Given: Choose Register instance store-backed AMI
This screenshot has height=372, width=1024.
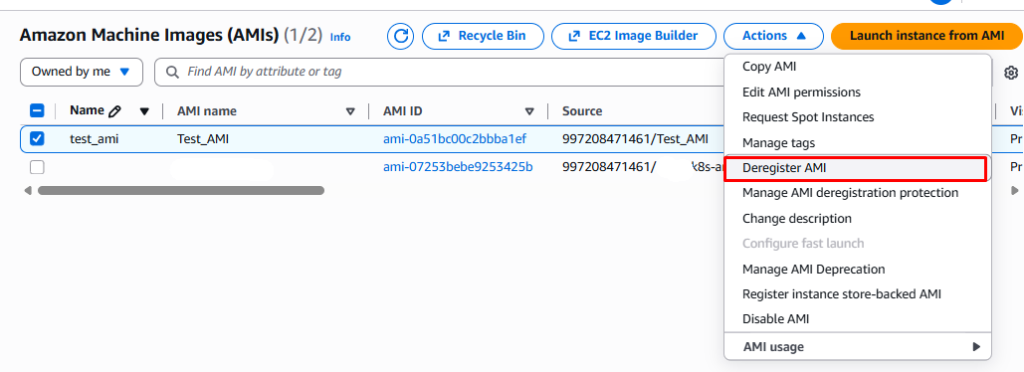Looking at the screenshot, I should point(857,294).
